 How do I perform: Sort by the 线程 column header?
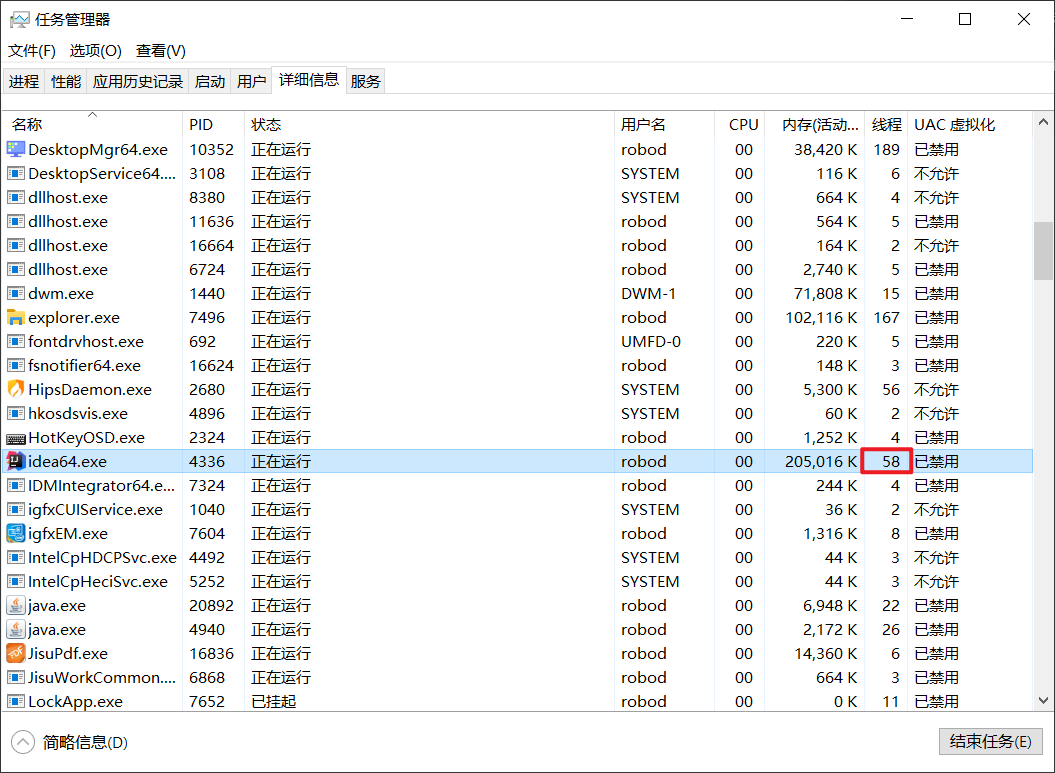point(885,124)
